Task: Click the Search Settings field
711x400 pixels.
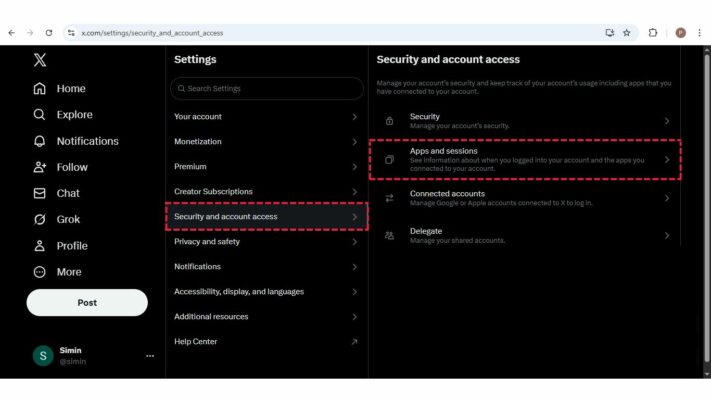Action: 267,88
